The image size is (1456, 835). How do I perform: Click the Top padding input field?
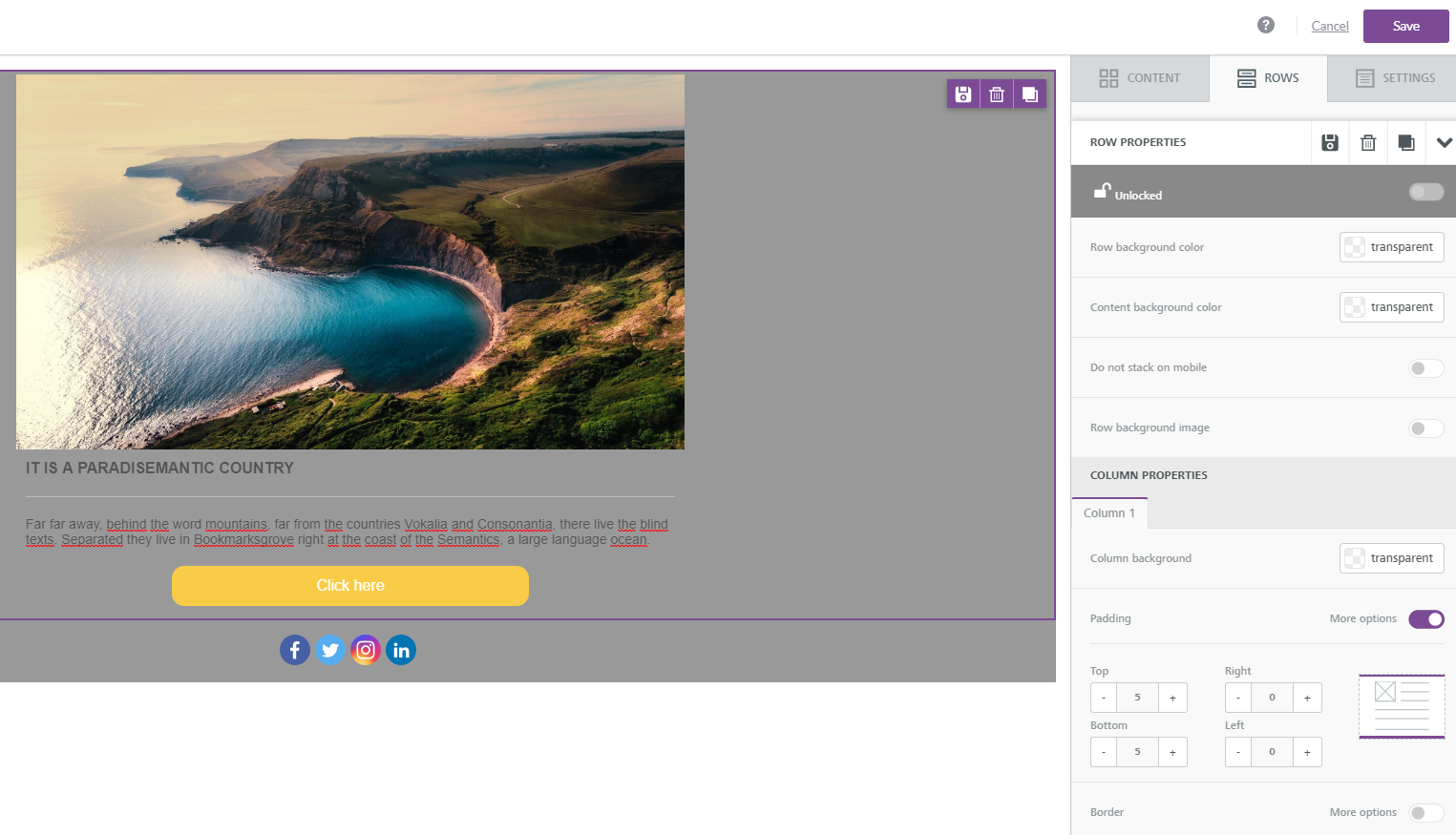(1137, 698)
